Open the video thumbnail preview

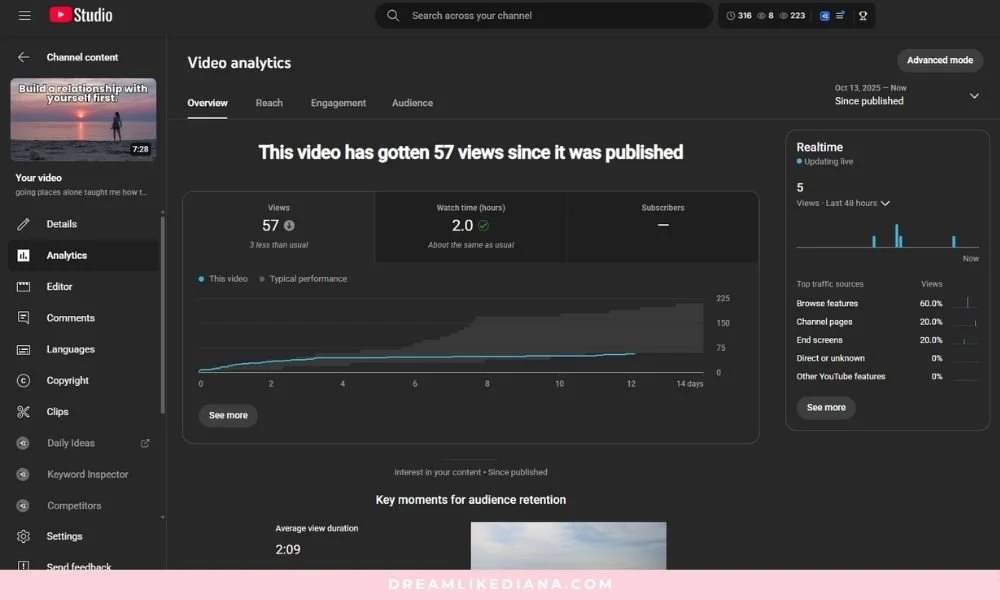83,119
